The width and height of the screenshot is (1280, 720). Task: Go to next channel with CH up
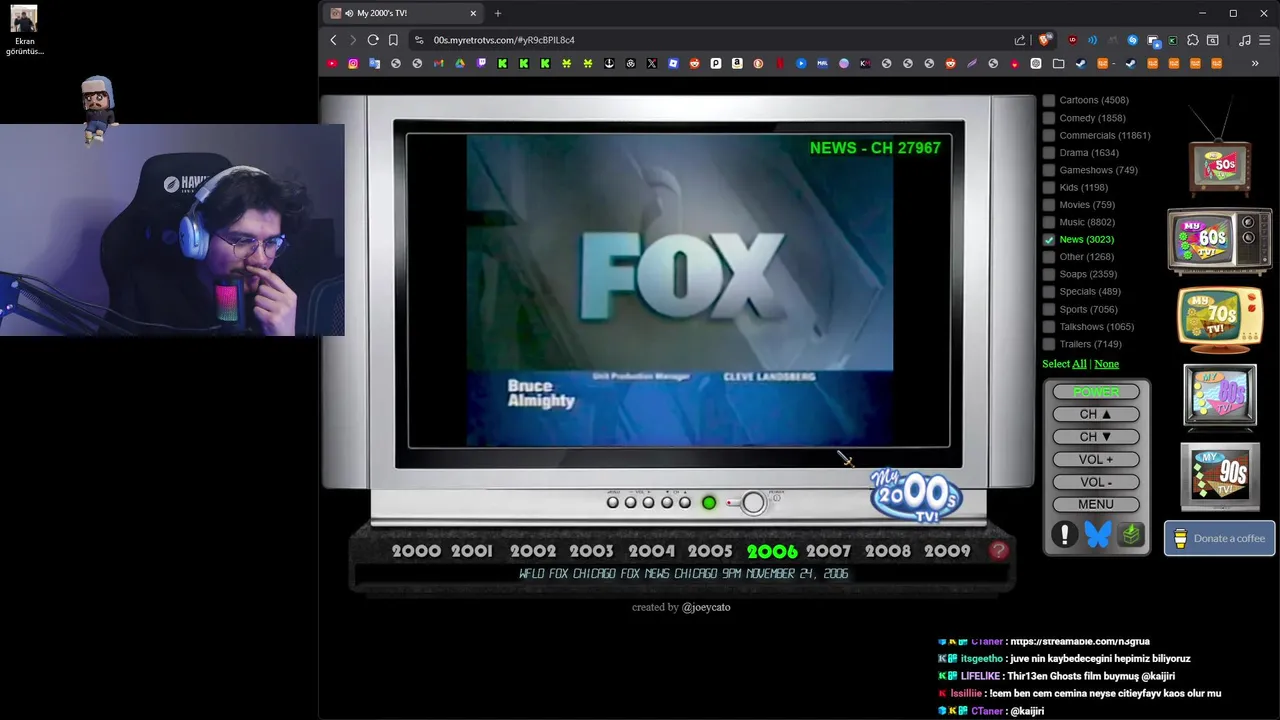[1096, 414]
